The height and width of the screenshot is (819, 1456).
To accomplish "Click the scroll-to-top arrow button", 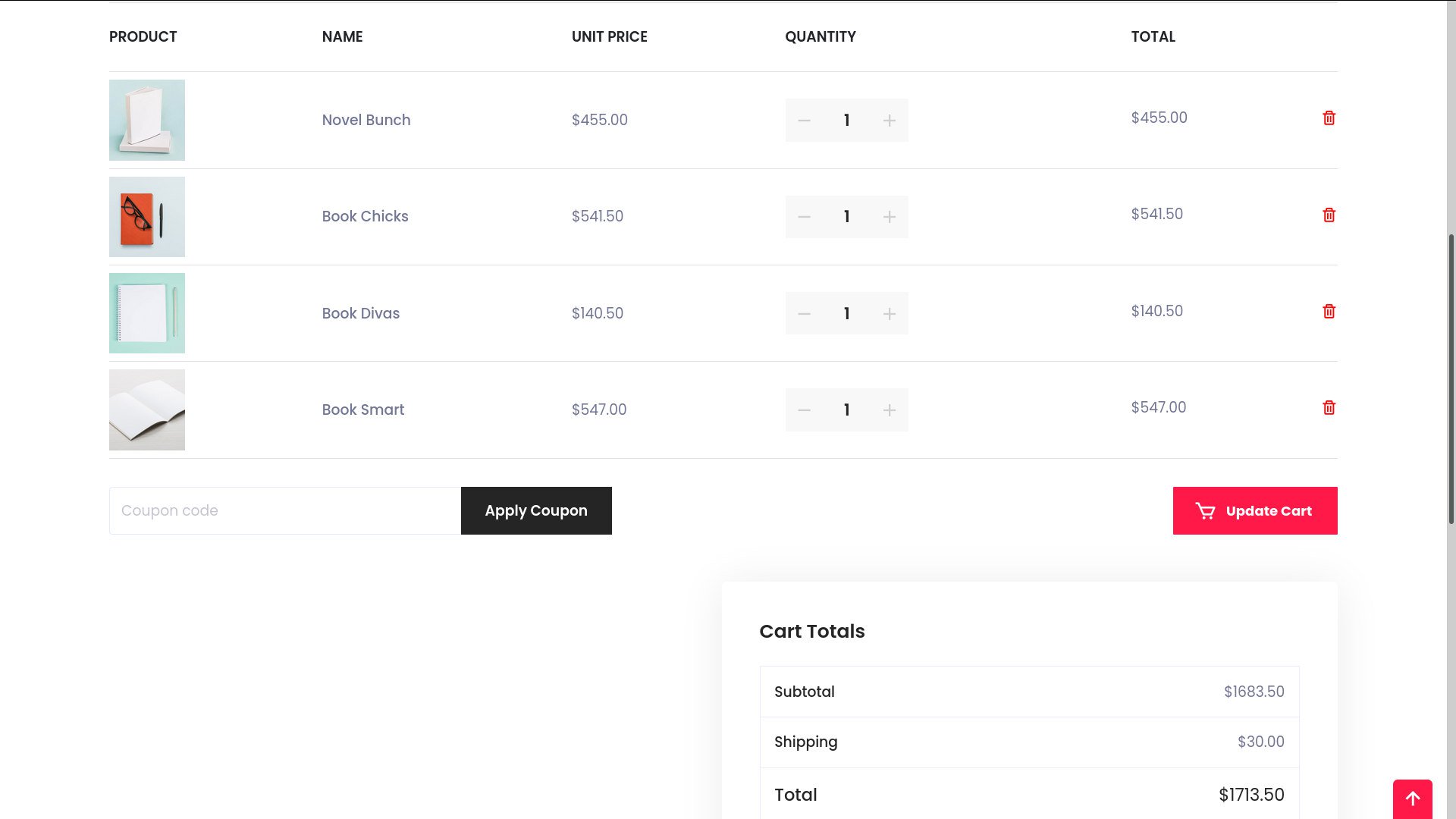I will point(1412,799).
